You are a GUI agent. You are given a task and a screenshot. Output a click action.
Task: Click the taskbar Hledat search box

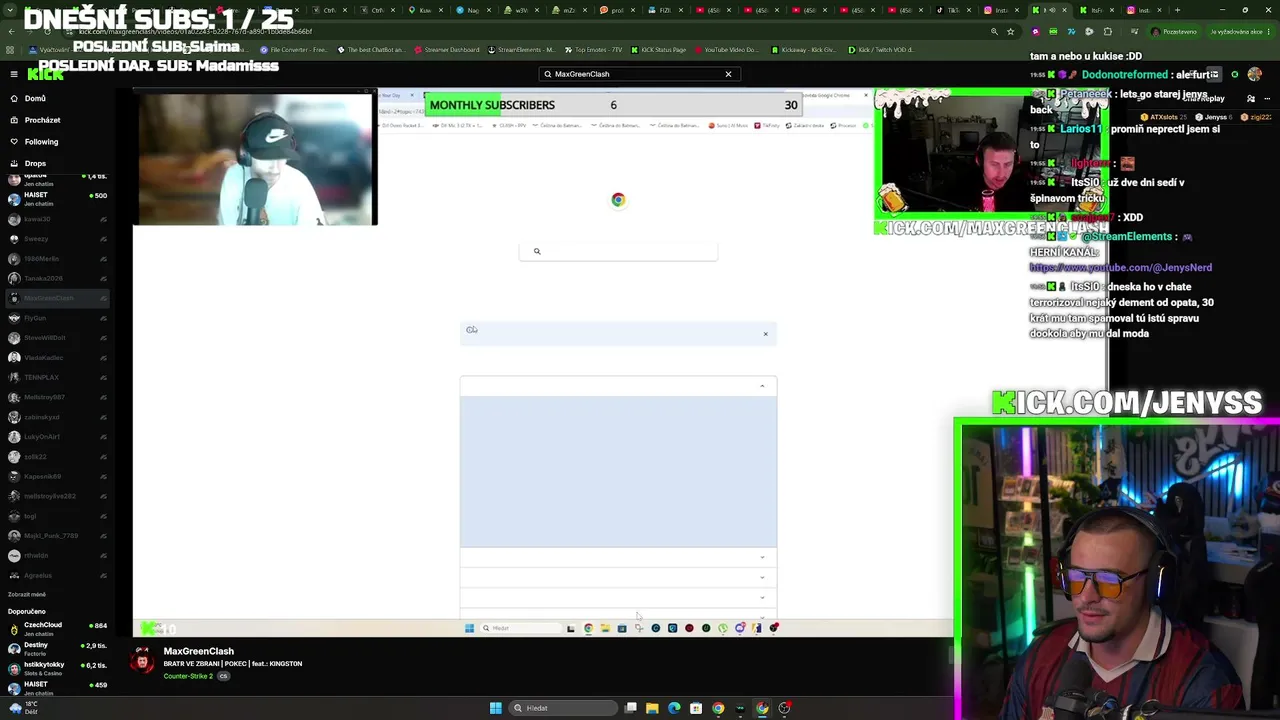tap(562, 708)
